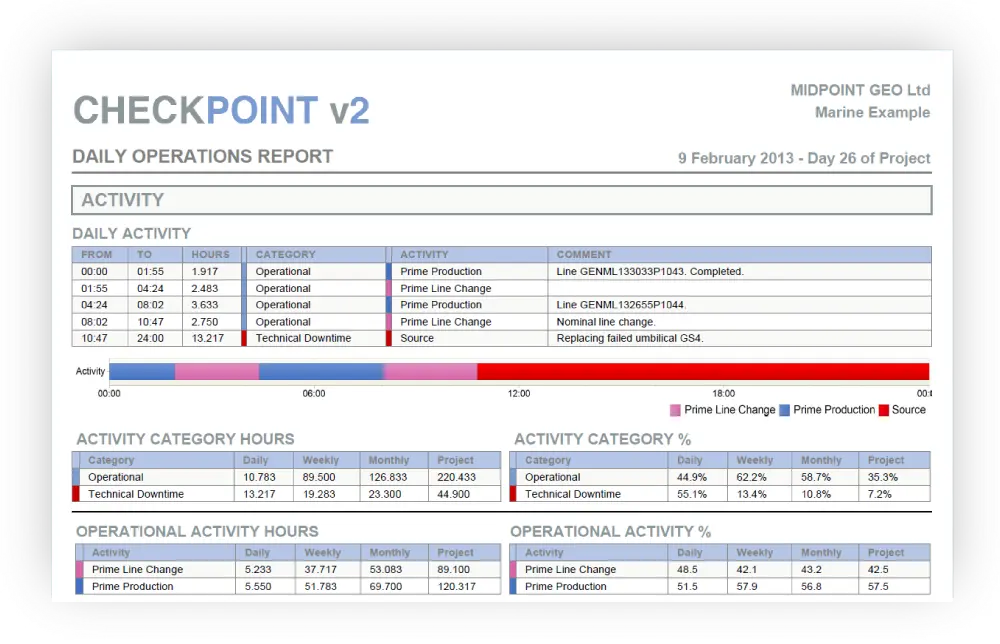This screenshot has width=1000, height=644.
Task: Click the MIDPOINT GEO Ltd company name
Action: click(860, 90)
